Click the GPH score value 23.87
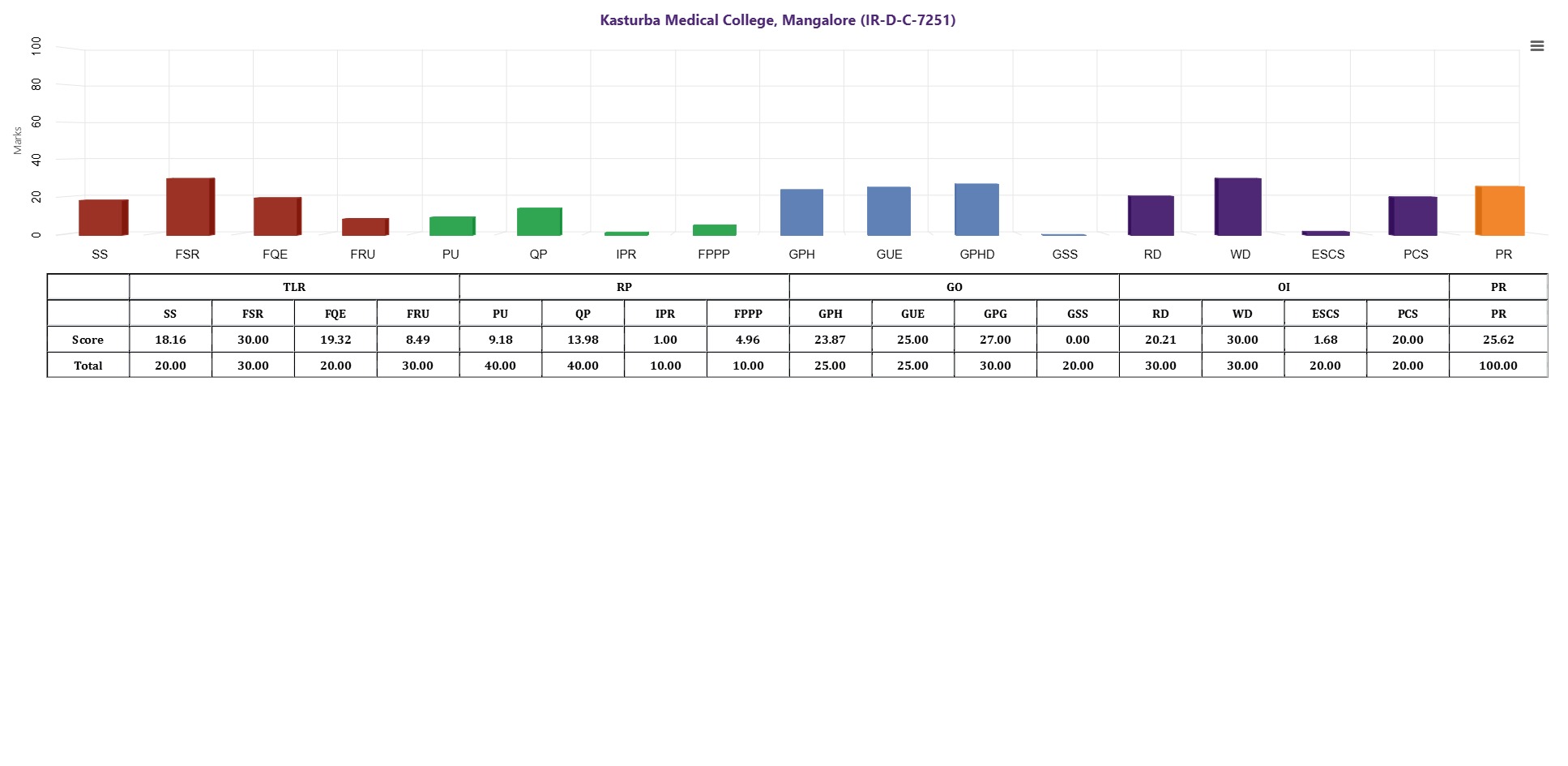 click(831, 340)
